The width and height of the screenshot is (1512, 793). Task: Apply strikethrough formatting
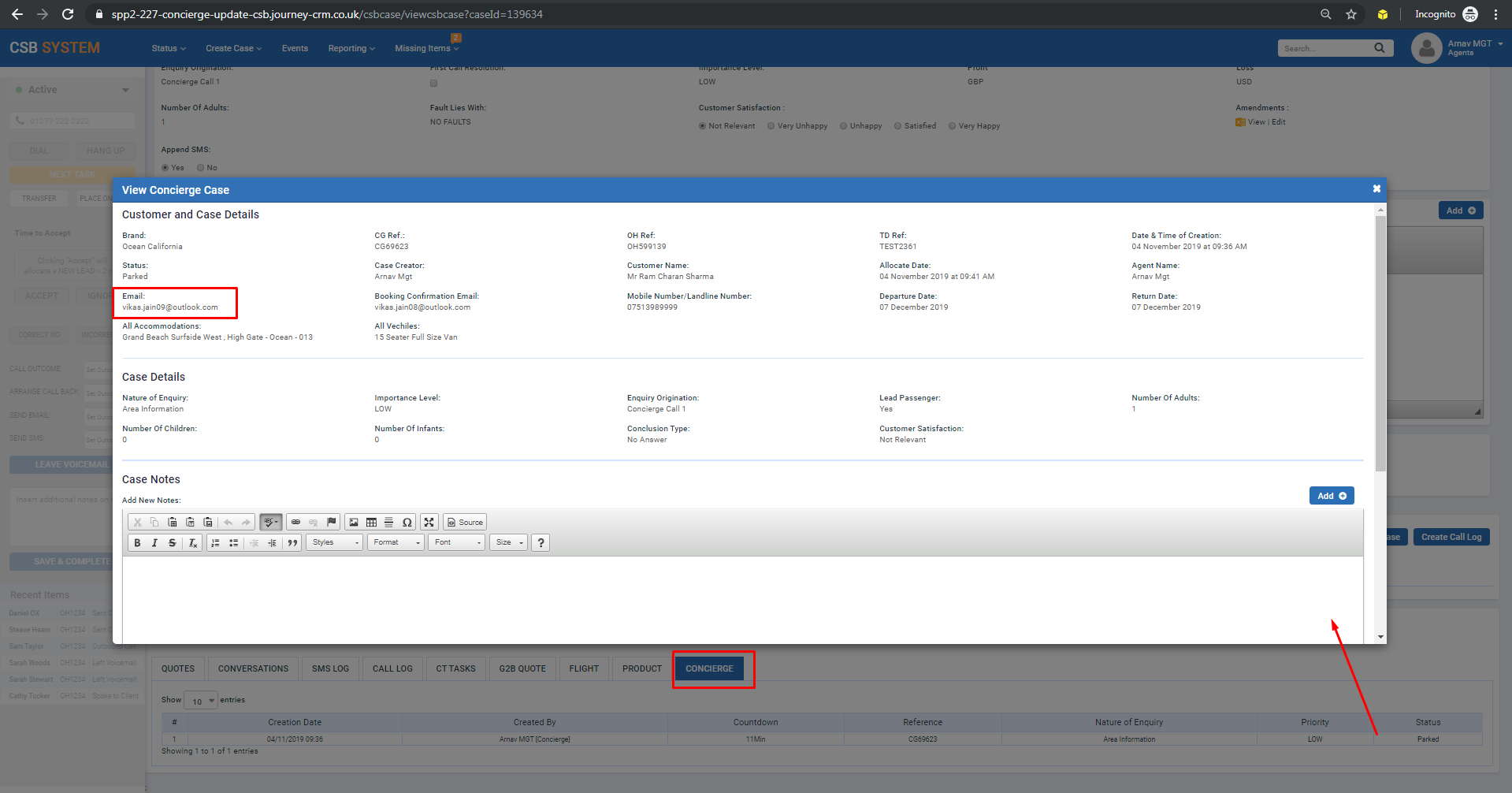coord(172,542)
